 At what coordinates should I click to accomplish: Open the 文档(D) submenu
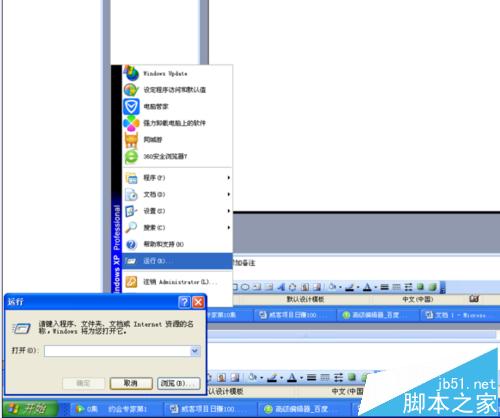click(x=177, y=194)
